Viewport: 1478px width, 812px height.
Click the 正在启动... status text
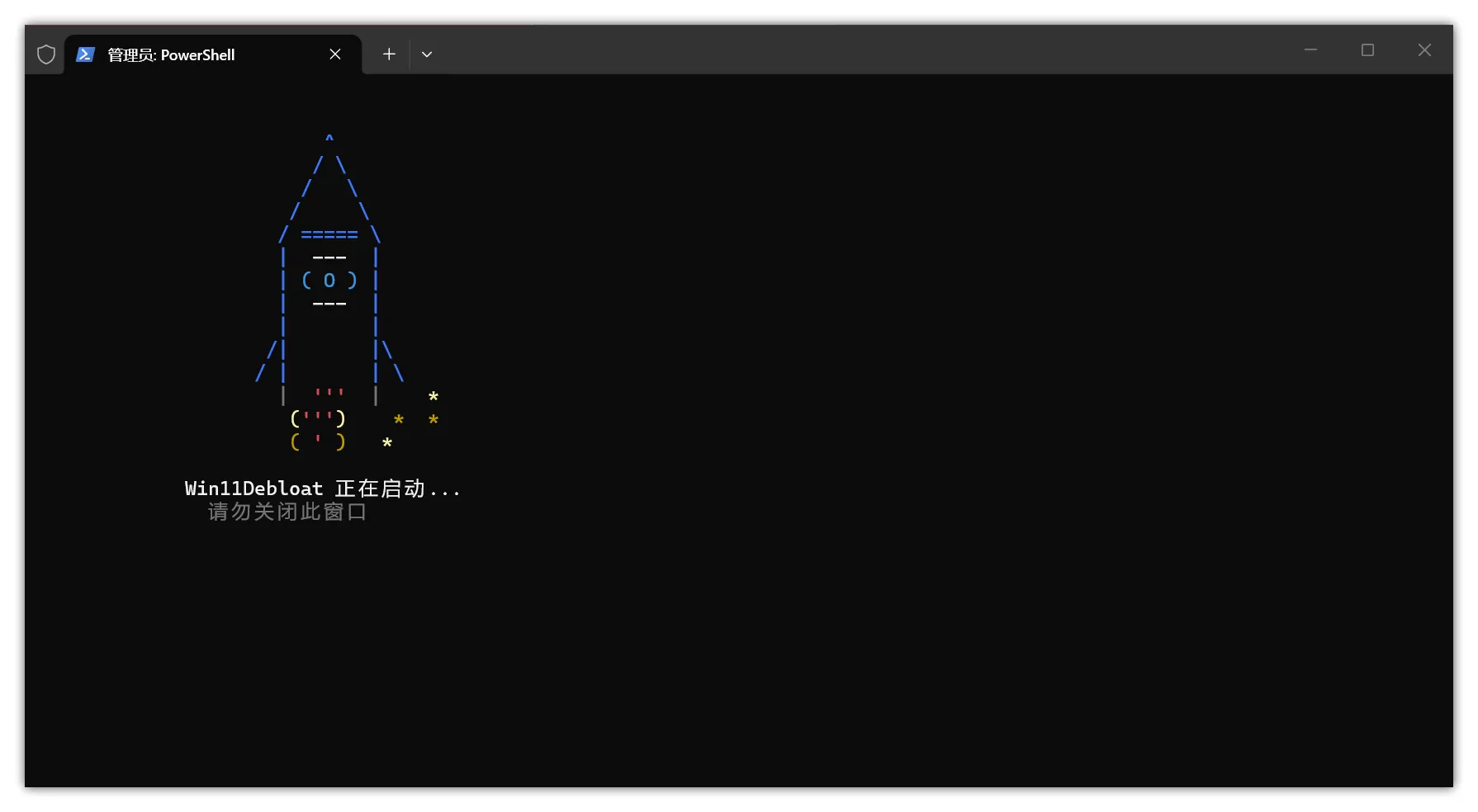click(x=397, y=489)
